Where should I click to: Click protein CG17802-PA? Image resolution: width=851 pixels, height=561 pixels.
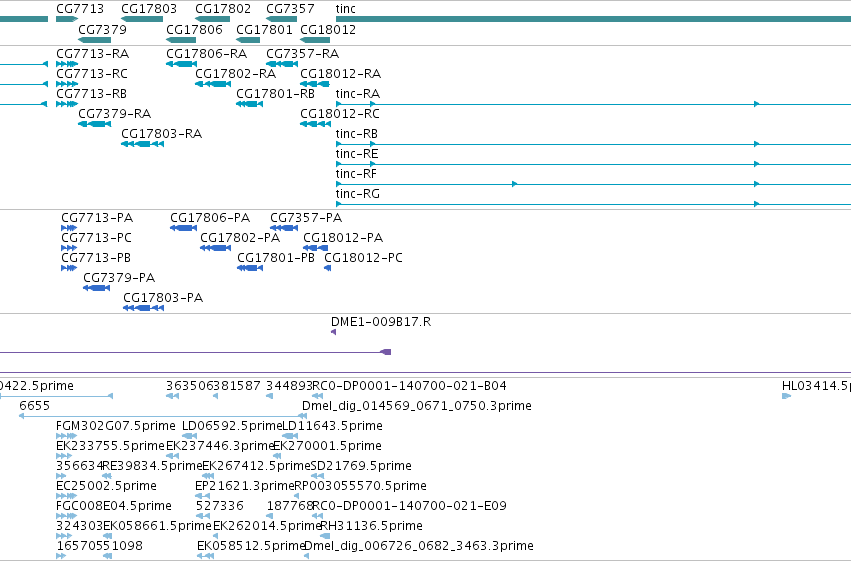pyautogui.click(x=240, y=238)
